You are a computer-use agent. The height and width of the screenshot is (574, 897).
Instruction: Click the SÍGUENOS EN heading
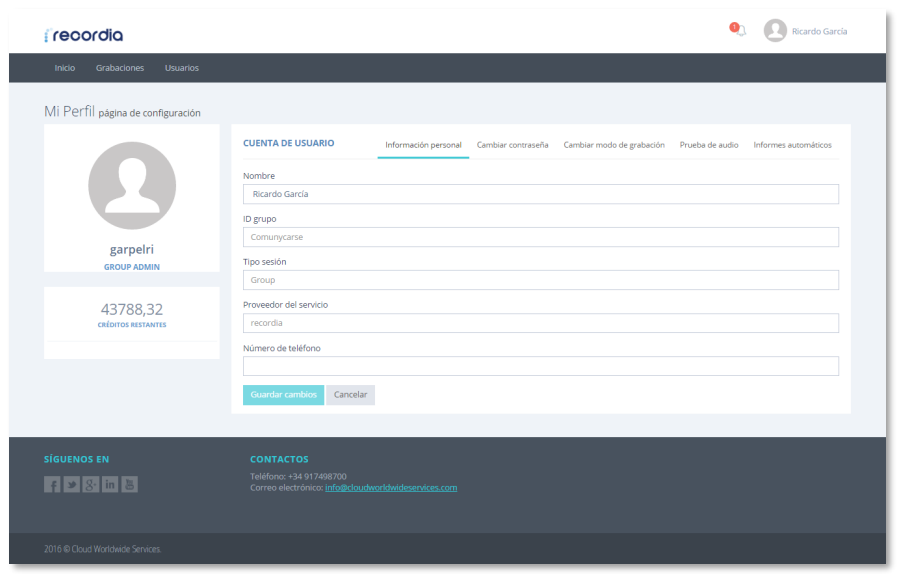(77, 459)
